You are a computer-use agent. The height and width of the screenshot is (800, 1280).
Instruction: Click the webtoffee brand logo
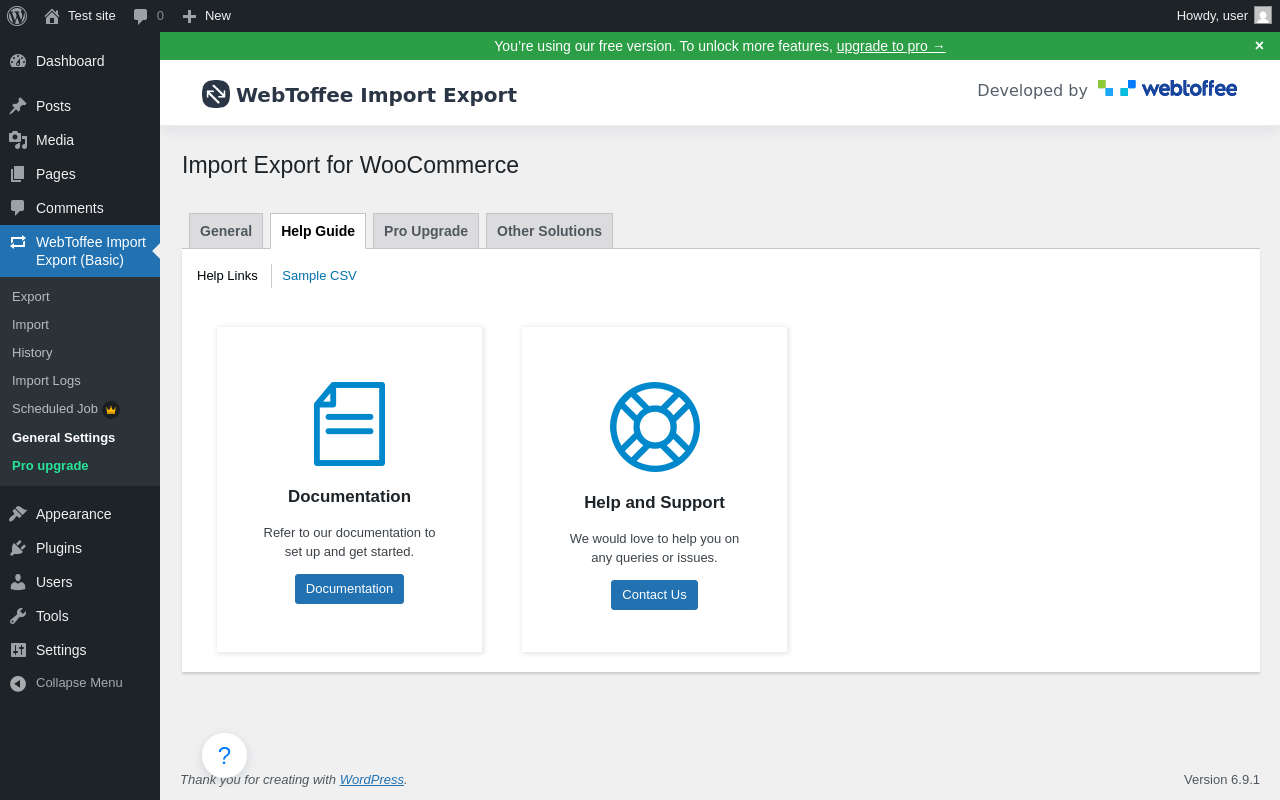1167,89
